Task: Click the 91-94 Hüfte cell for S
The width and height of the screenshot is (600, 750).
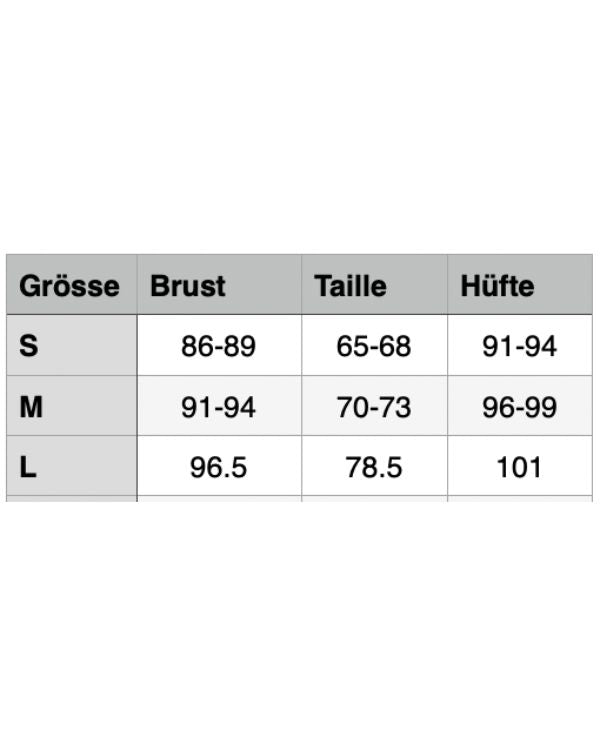Action: pyautogui.click(x=519, y=346)
